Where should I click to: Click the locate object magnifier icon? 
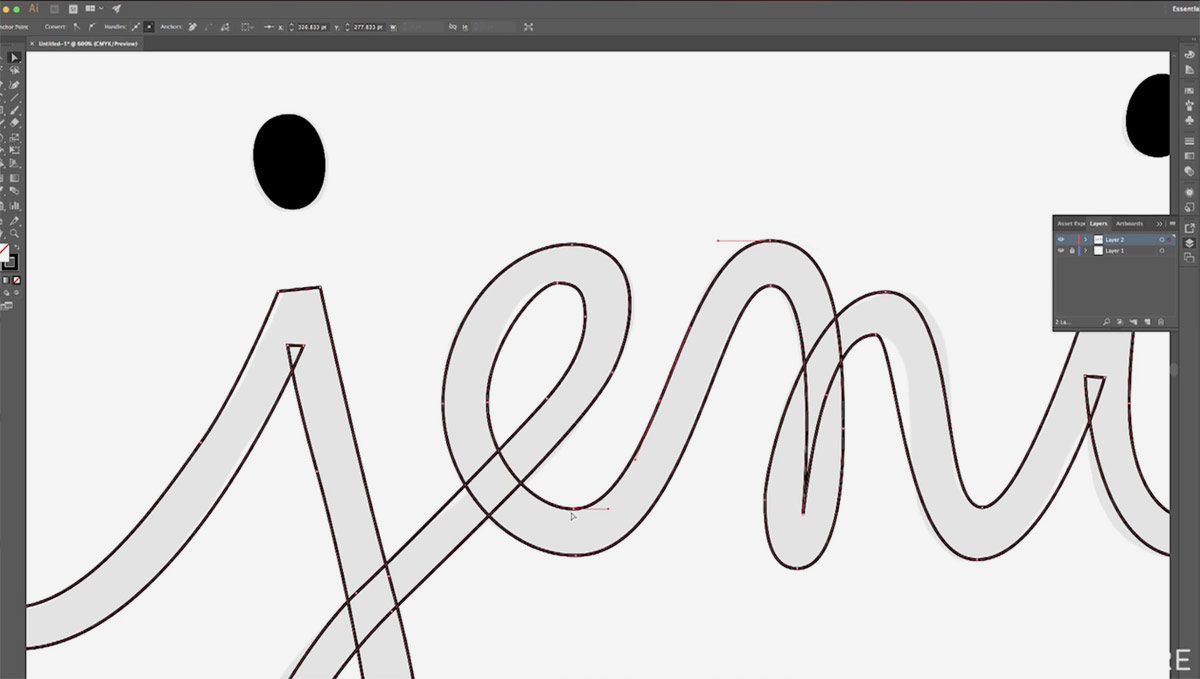tap(1107, 322)
